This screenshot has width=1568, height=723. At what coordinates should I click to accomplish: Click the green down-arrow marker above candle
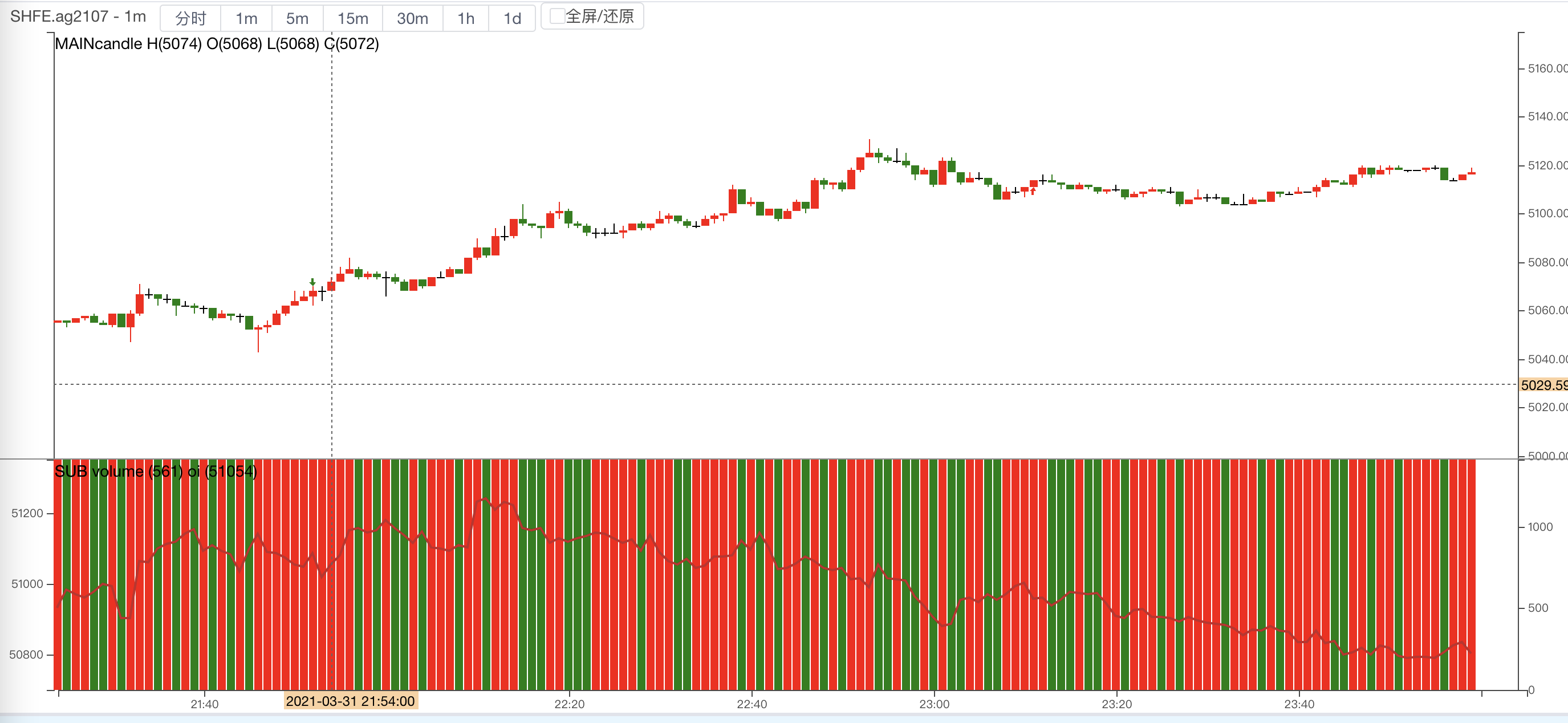312,282
